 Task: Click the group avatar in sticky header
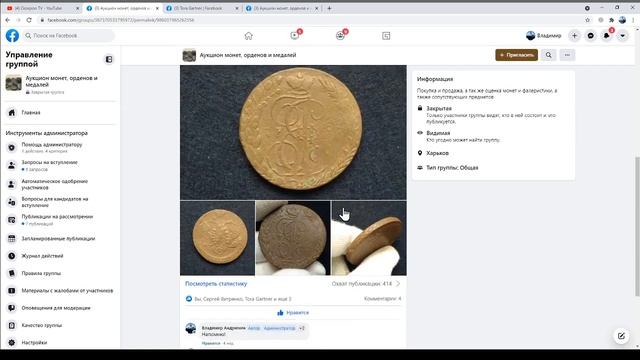pyautogui.click(x=189, y=55)
